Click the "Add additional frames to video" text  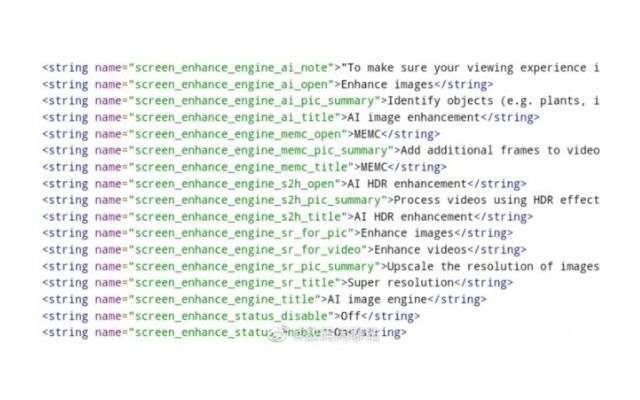click(x=500, y=151)
